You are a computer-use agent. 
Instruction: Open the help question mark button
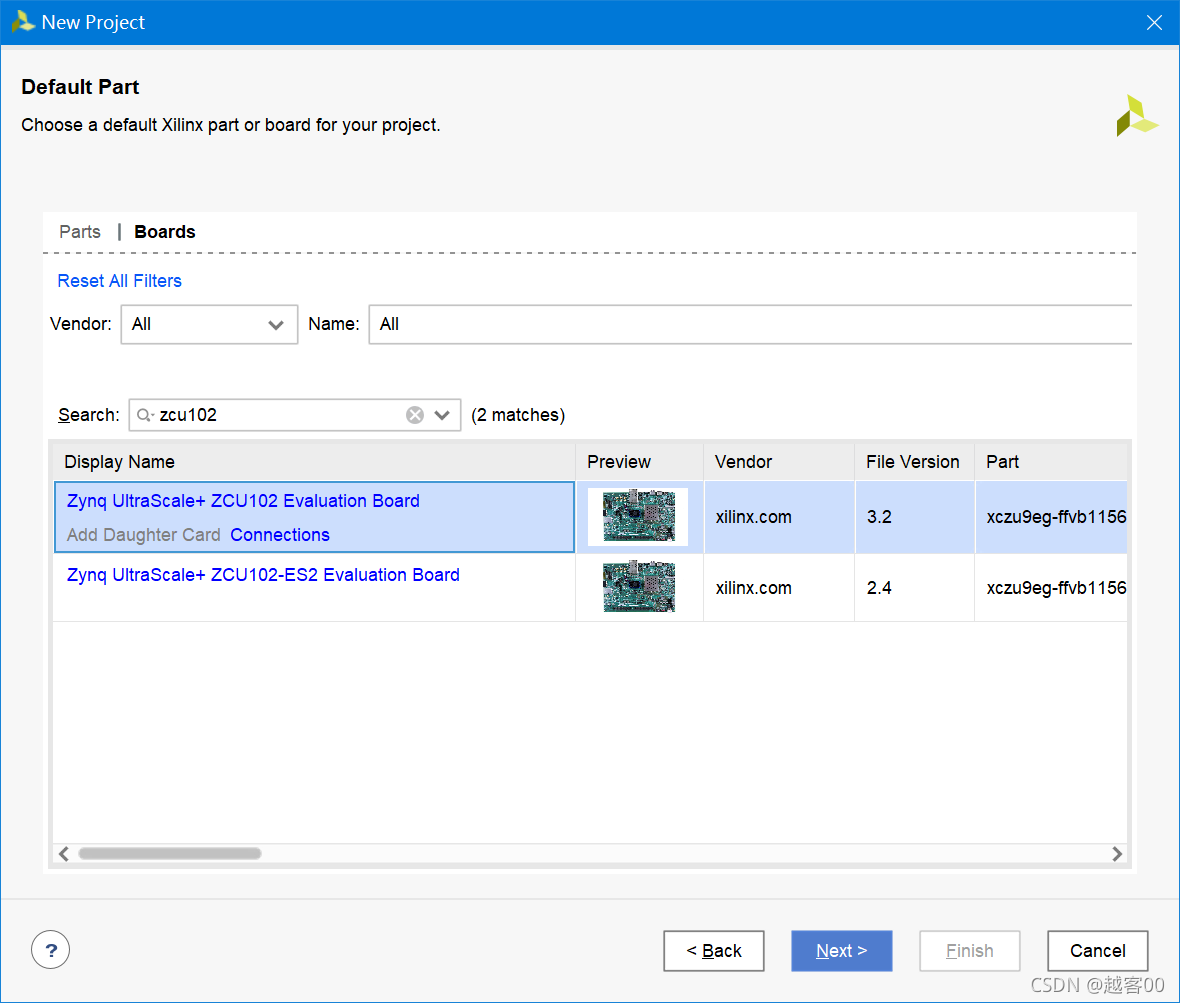(50, 950)
